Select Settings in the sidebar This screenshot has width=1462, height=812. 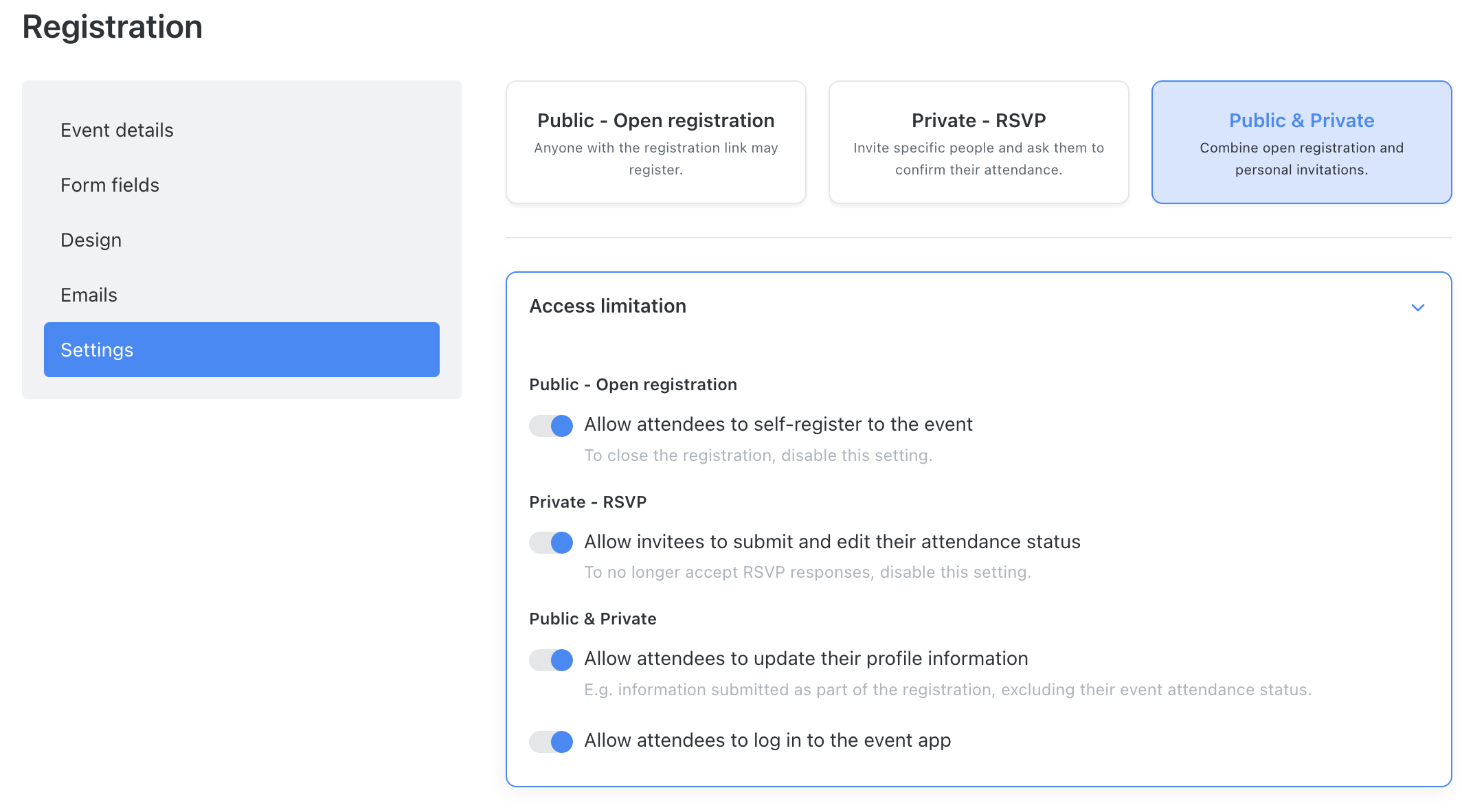(x=241, y=350)
